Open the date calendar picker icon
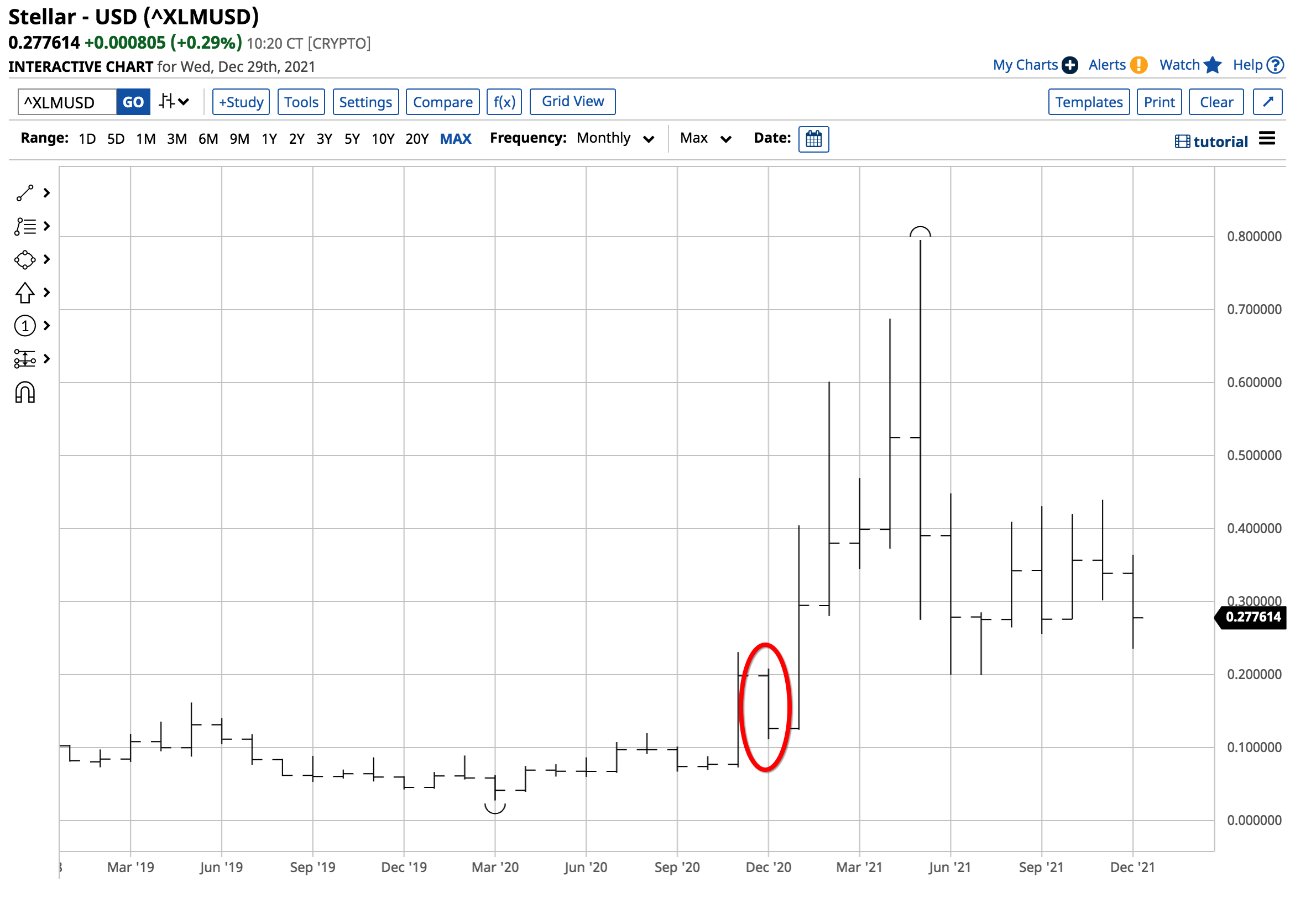 click(x=814, y=139)
